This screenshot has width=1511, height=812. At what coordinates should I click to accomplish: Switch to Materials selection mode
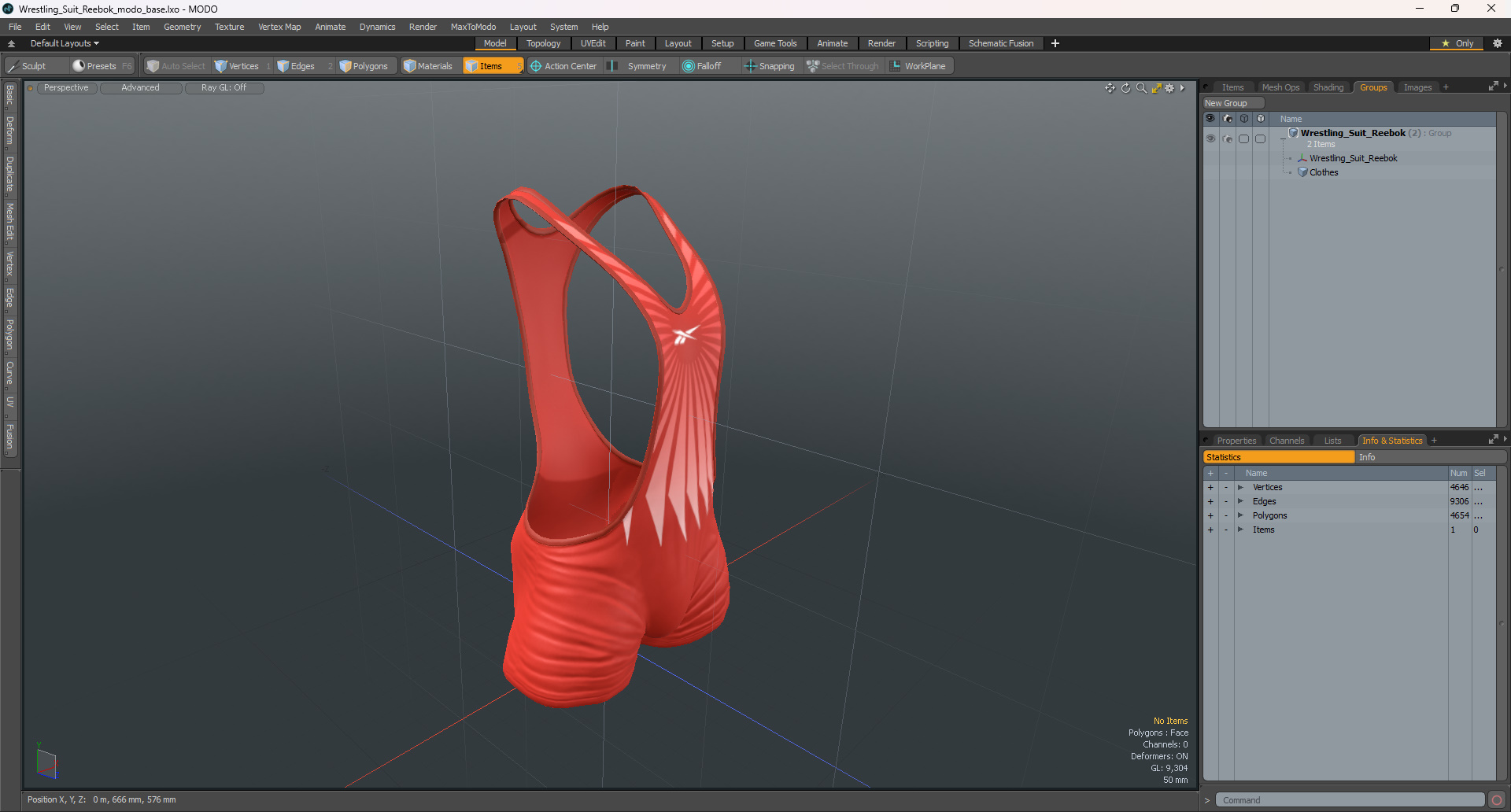pos(428,66)
